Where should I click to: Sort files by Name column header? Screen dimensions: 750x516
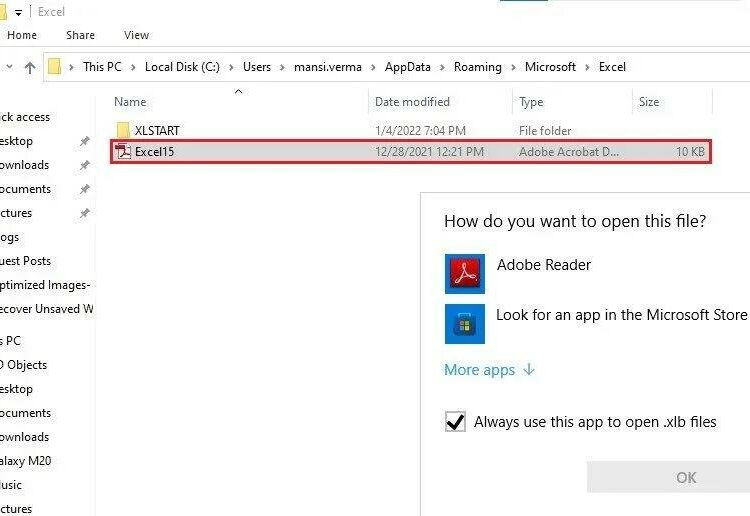tap(130, 102)
